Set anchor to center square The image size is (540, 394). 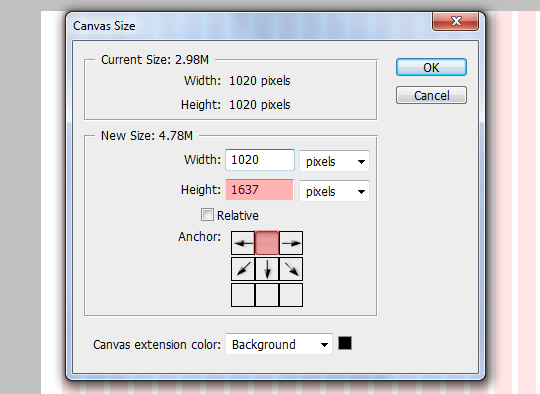coord(267,269)
